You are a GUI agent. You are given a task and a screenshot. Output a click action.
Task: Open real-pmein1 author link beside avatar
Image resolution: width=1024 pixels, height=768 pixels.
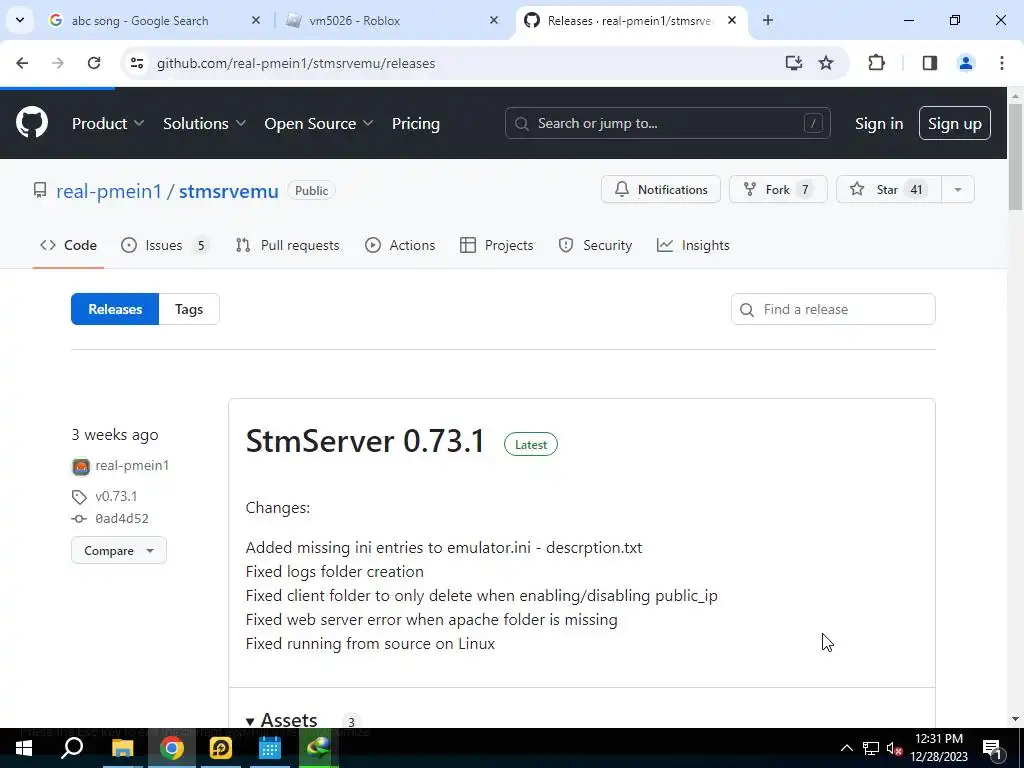[x=132, y=466]
